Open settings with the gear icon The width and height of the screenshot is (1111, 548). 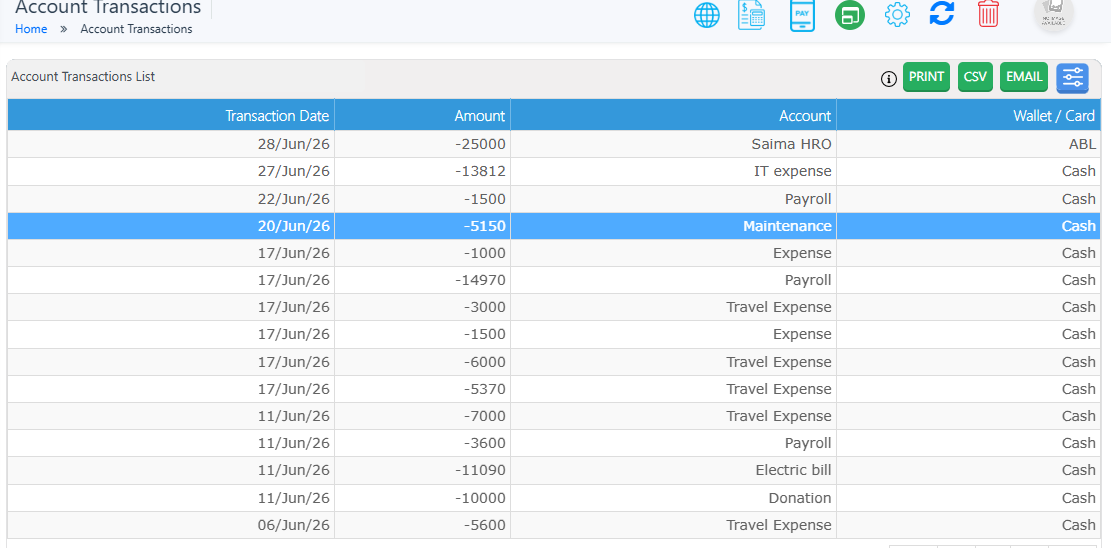coord(897,15)
